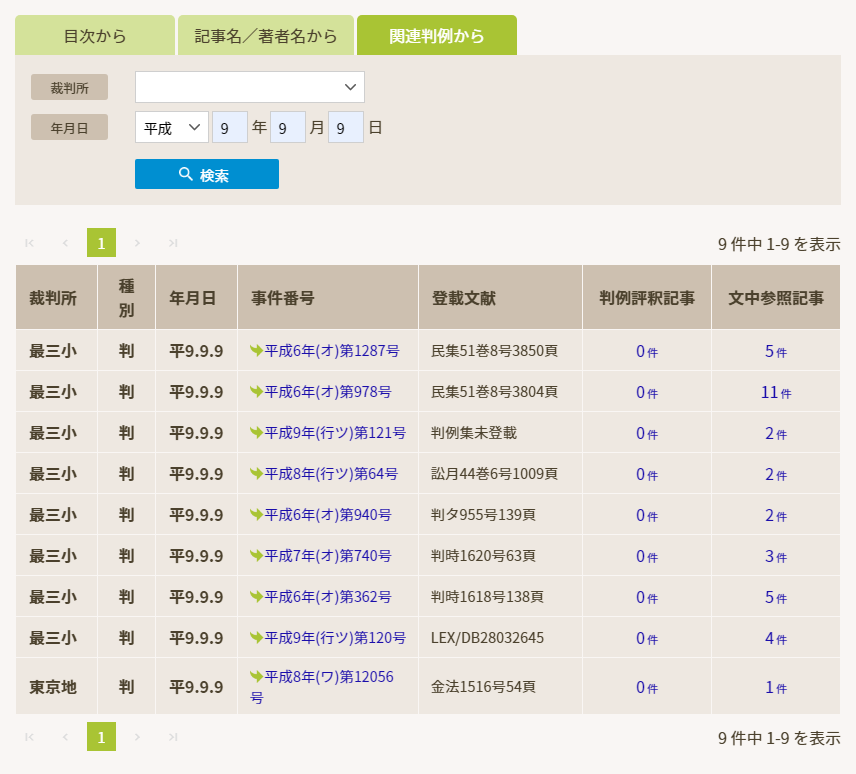This screenshot has height=774, width=856.
Task: Go to next page in bottom pagination
Action: [x=138, y=737]
